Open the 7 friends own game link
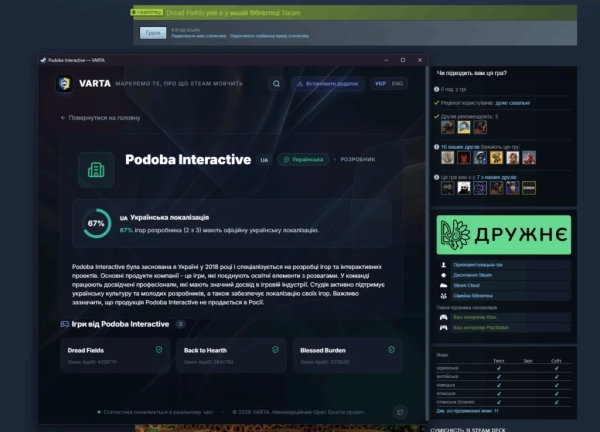 point(496,177)
